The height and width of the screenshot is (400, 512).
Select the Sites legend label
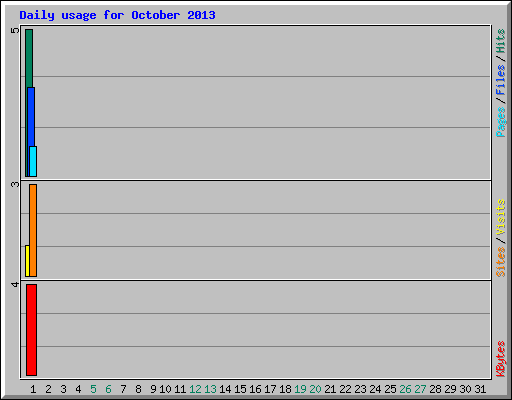tap(500, 262)
